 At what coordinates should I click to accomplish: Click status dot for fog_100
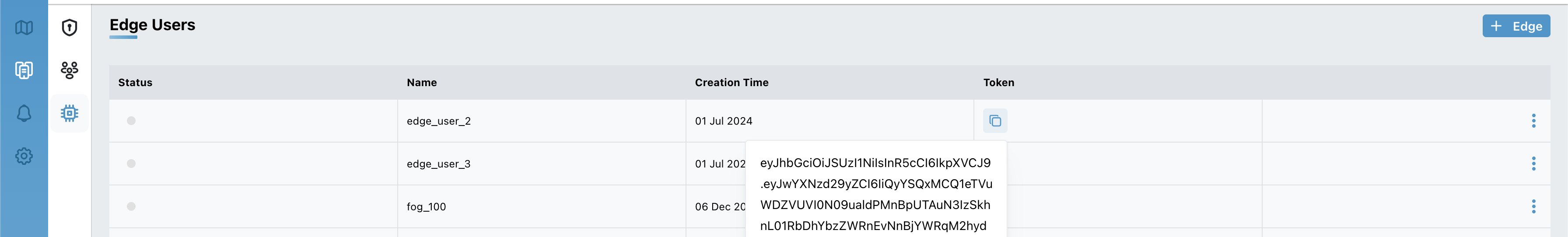(x=131, y=207)
